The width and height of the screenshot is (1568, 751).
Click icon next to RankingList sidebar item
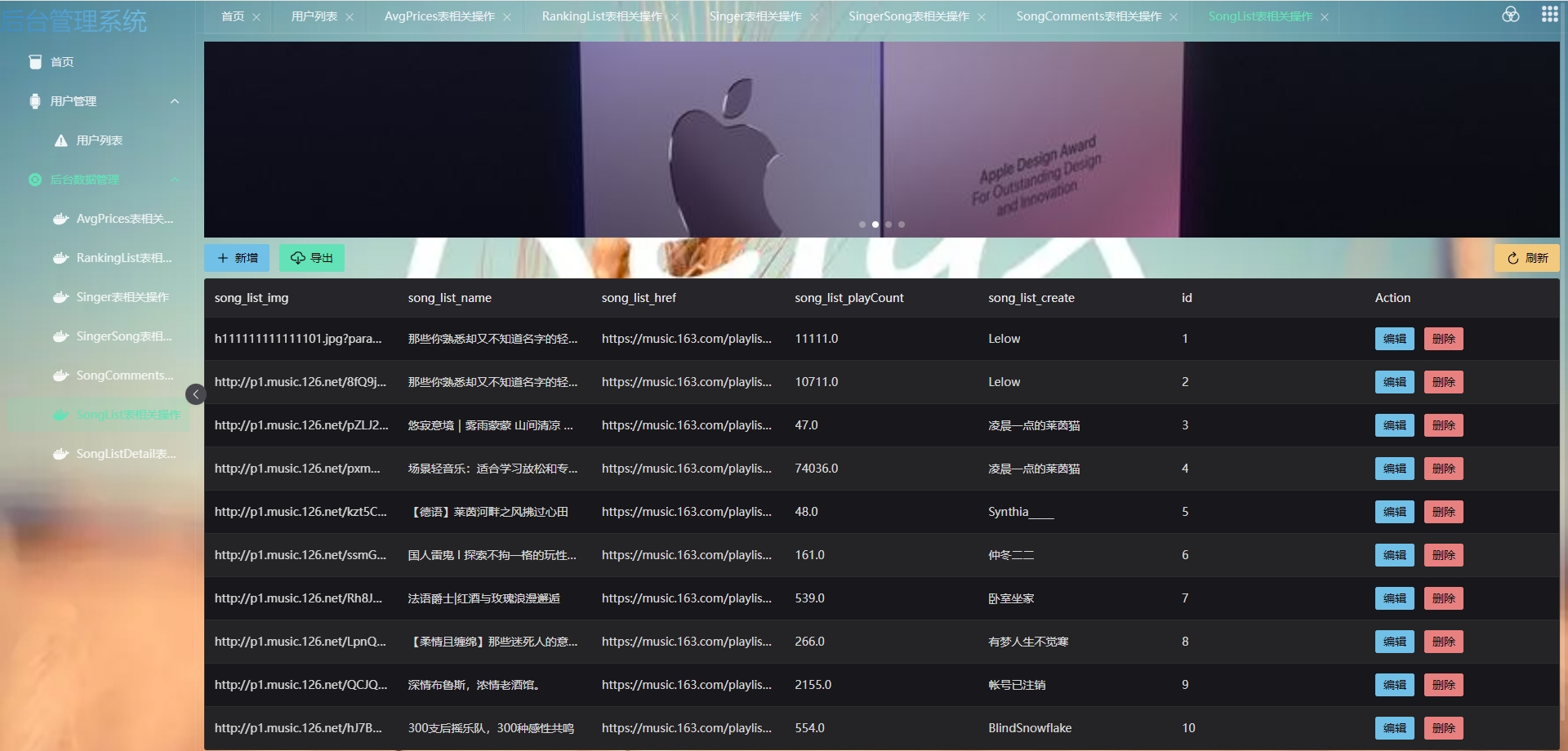61,258
